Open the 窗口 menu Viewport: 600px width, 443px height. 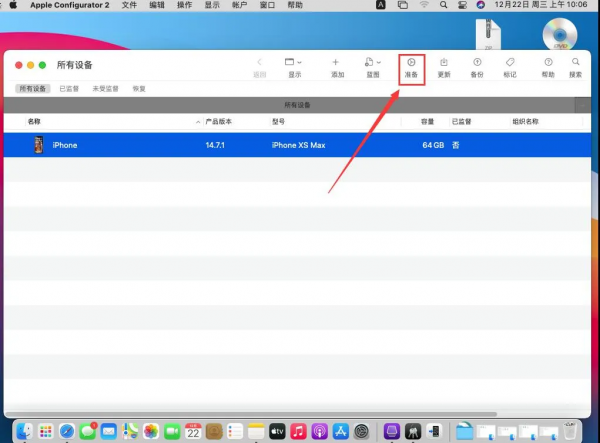point(267,5)
